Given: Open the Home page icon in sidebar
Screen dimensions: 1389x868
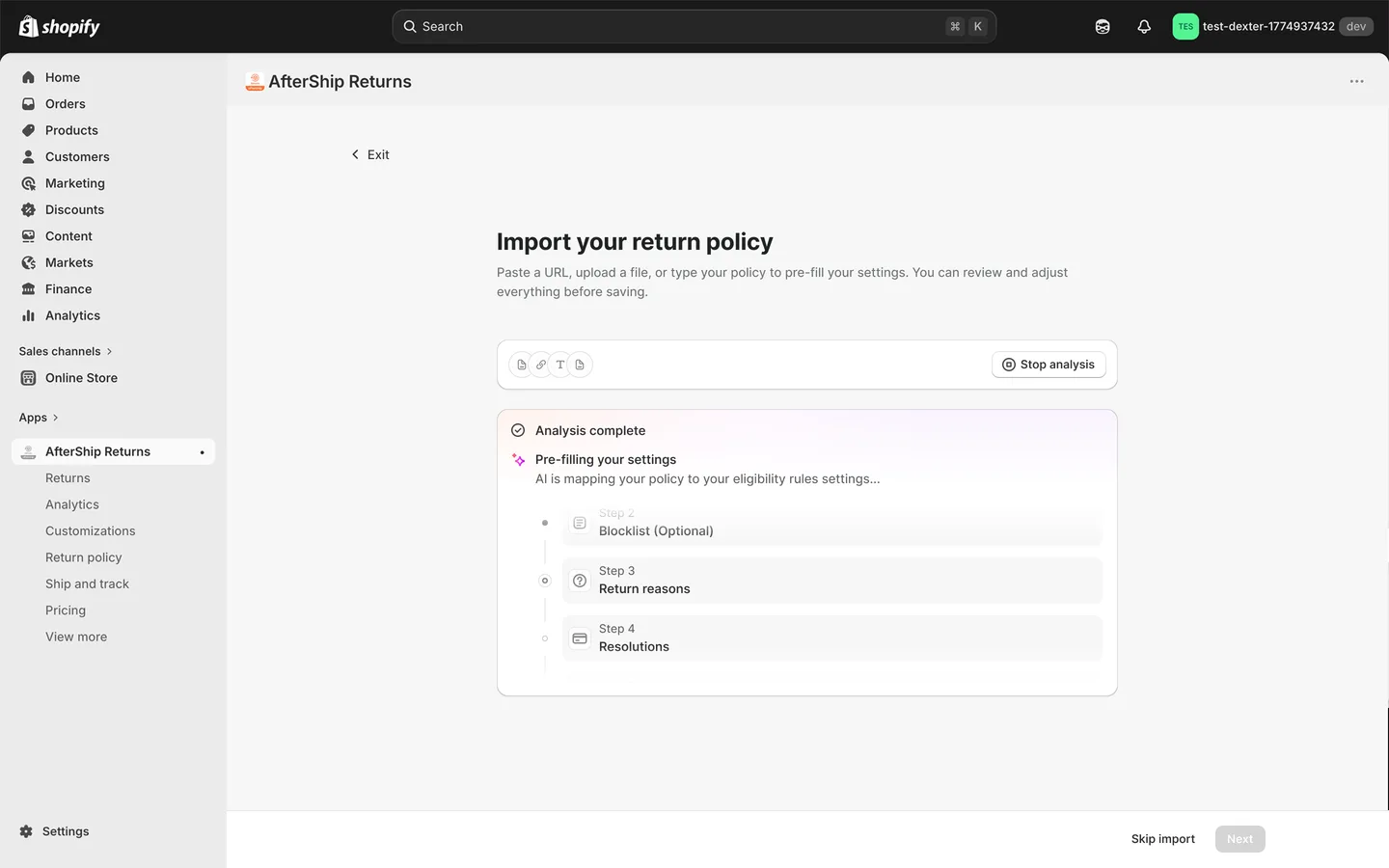Looking at the screenshot, I should [29, 77].
